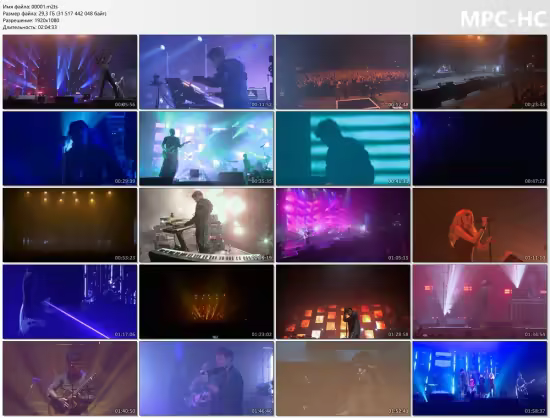
Task: Click the duration line "02:04:33"
Action: coord(30,27)
